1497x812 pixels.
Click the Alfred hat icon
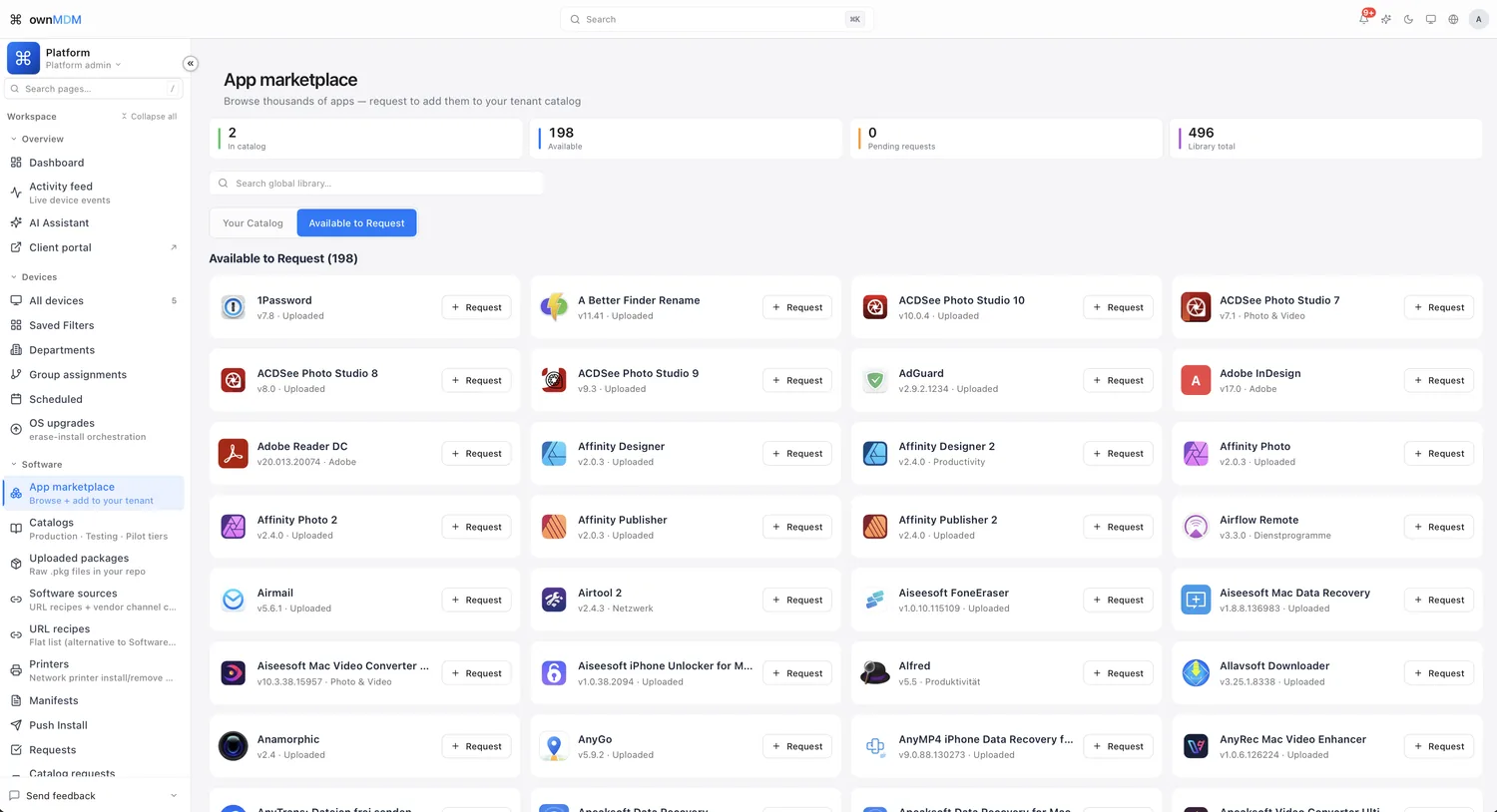pyautogui.click(x=875, y=673)
